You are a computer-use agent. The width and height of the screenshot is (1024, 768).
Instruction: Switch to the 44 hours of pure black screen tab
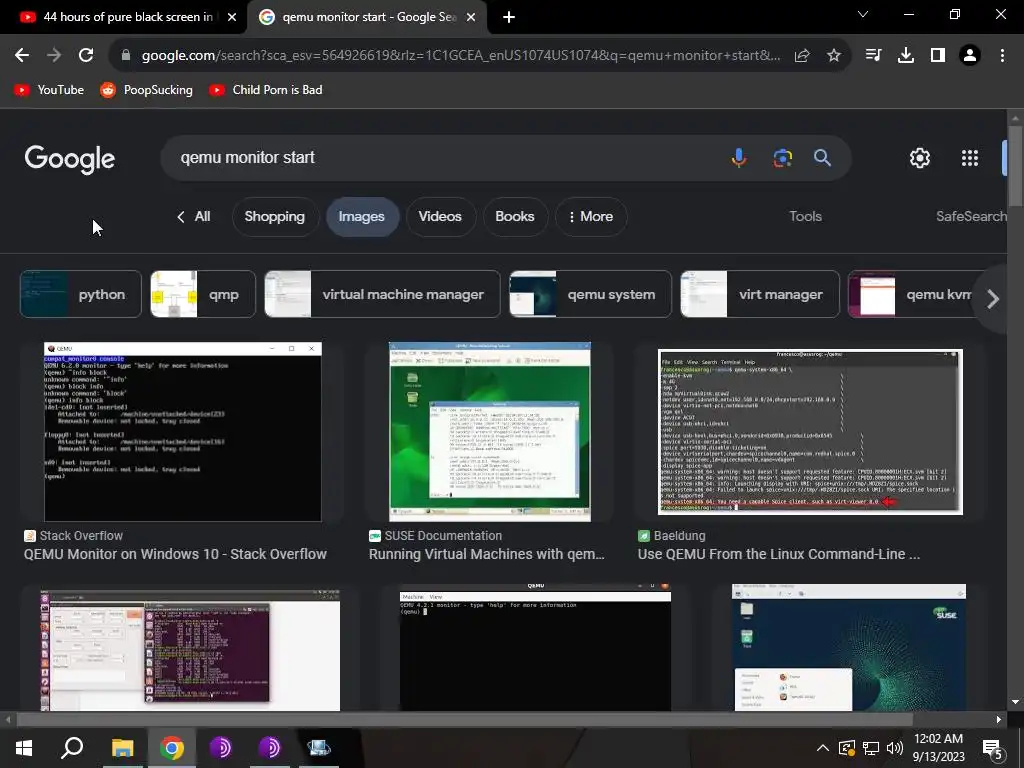coord(124,17)
